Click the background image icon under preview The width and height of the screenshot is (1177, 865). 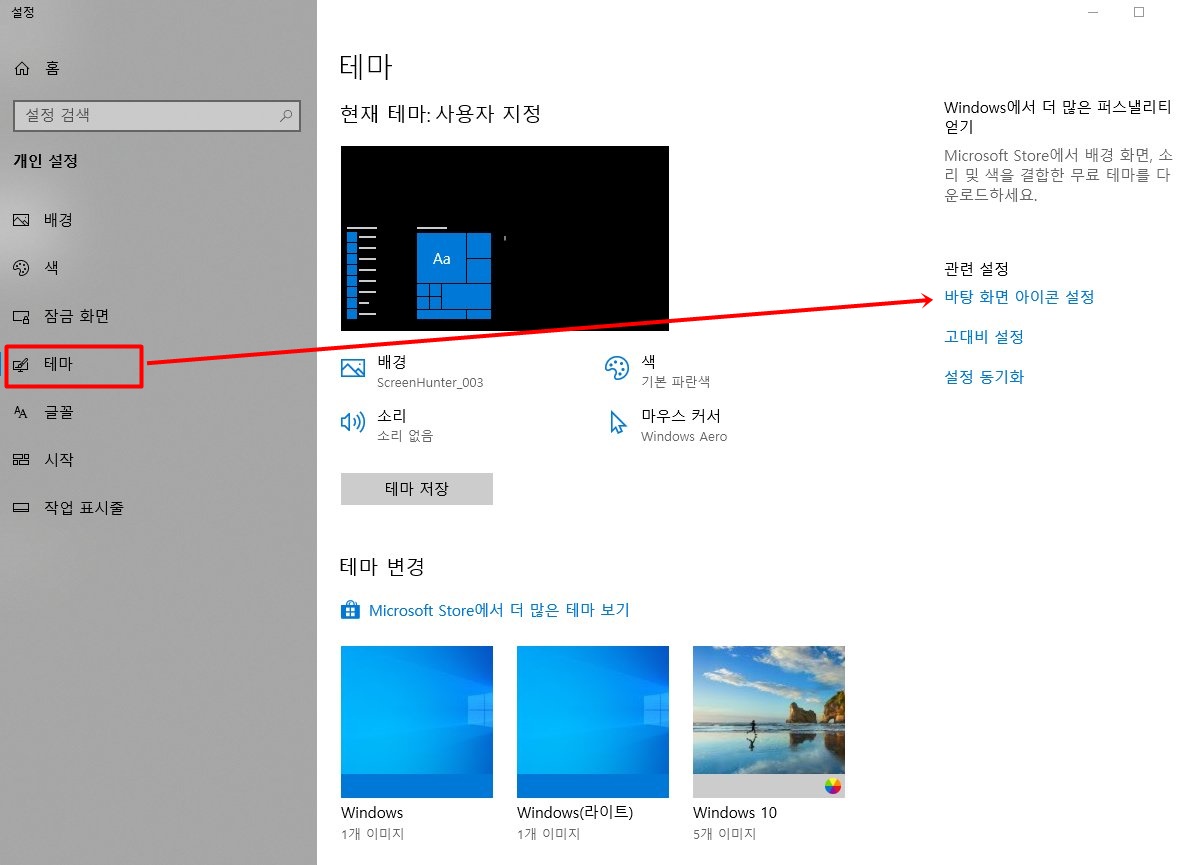point(353,368)
